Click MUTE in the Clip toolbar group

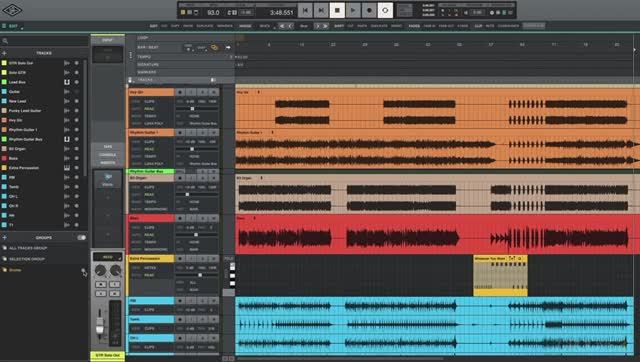click(x=490, y=26)
